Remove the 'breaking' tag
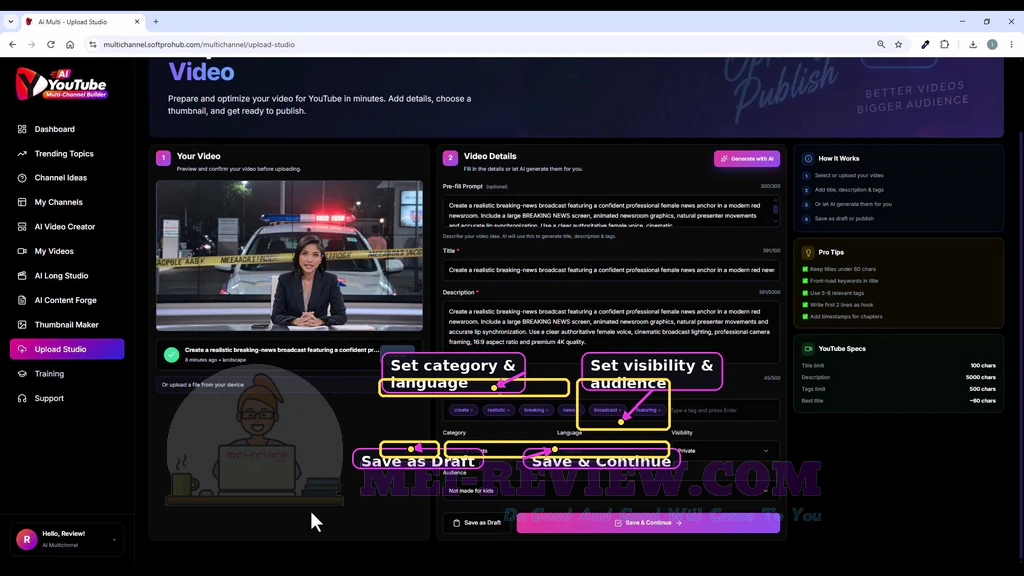 pyautogui.click(x=547, y=410)
